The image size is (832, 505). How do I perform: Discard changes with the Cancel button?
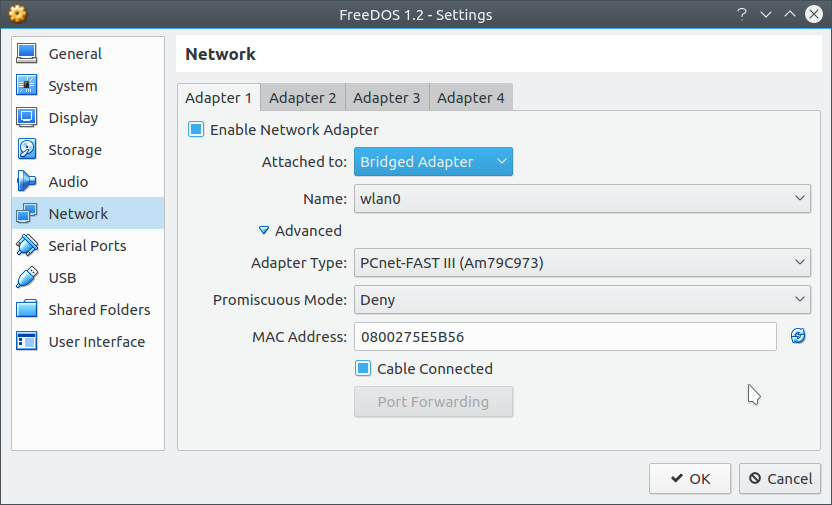pyautogui.click(x=780, y=478)
